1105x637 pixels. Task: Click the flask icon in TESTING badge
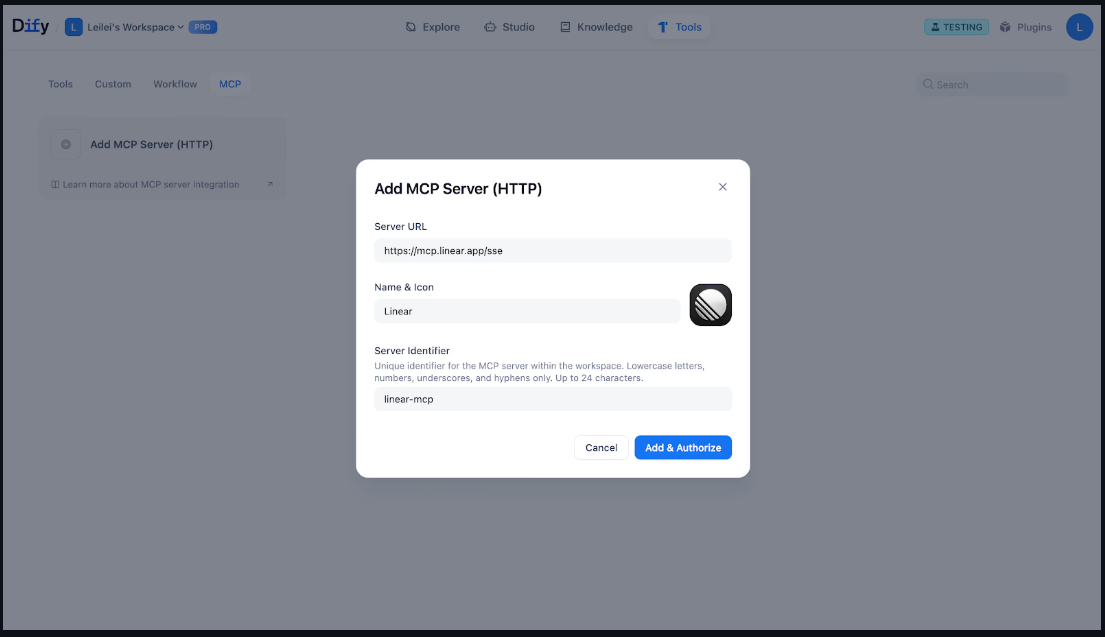coord(935,27)
